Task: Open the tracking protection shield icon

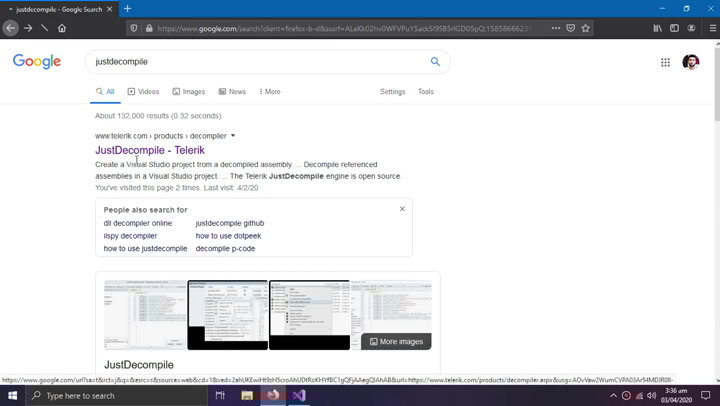Action: (x=134, y=28)
